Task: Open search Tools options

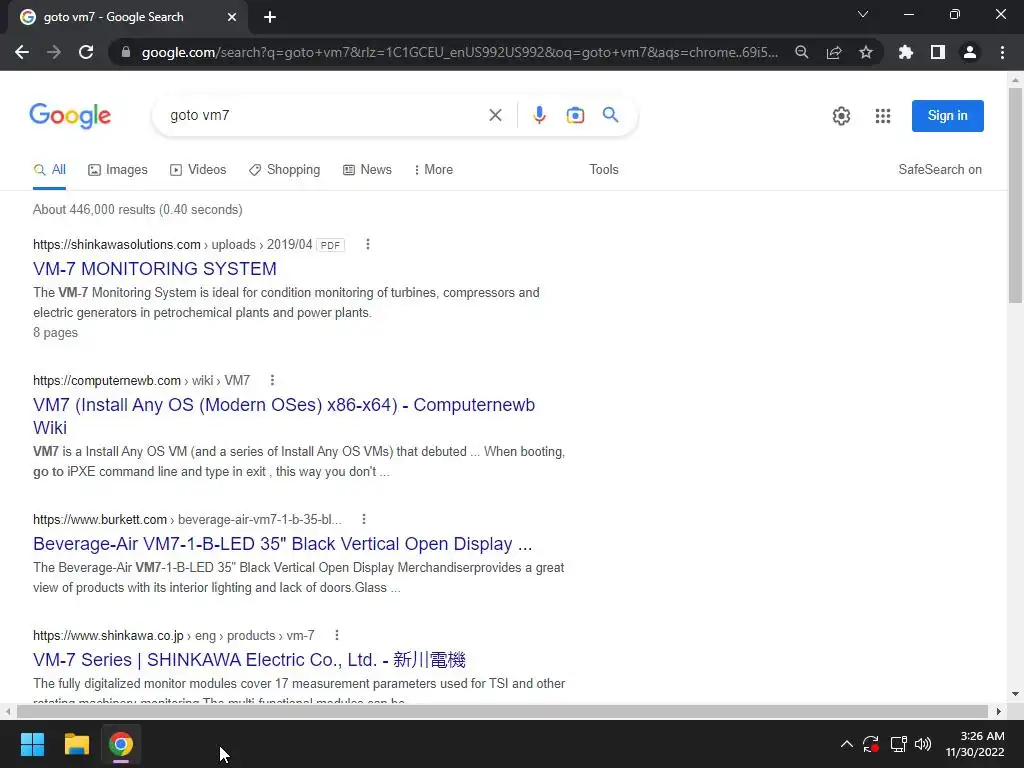Action: [603, 170]
